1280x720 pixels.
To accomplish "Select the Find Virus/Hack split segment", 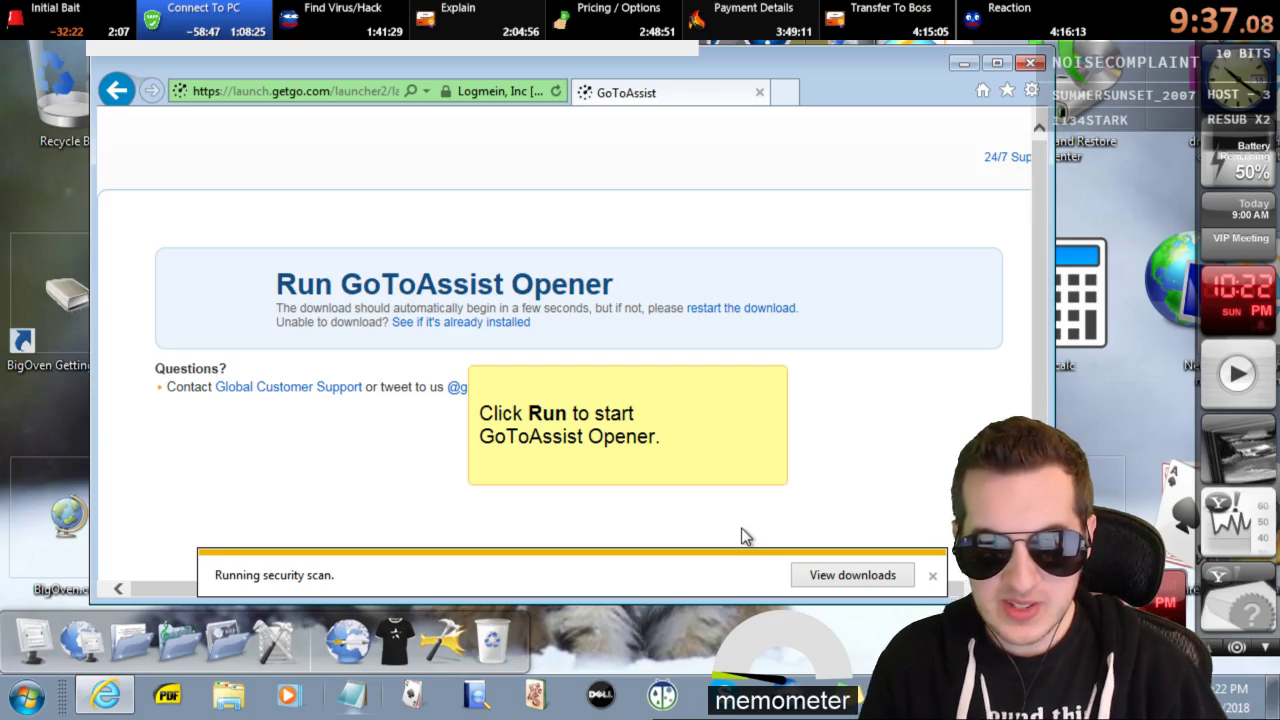I will [x=341, y=20].
